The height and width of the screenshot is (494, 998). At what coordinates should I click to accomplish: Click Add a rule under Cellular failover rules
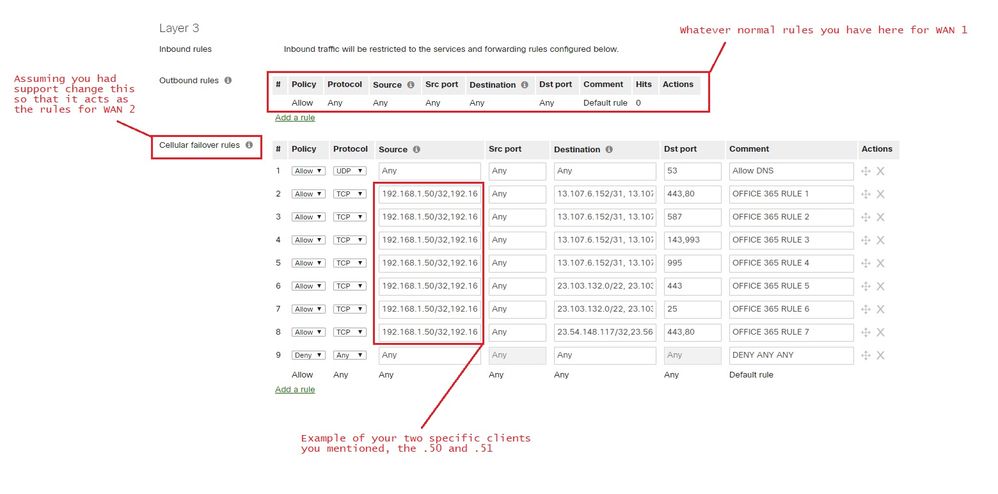pos(295,389)
